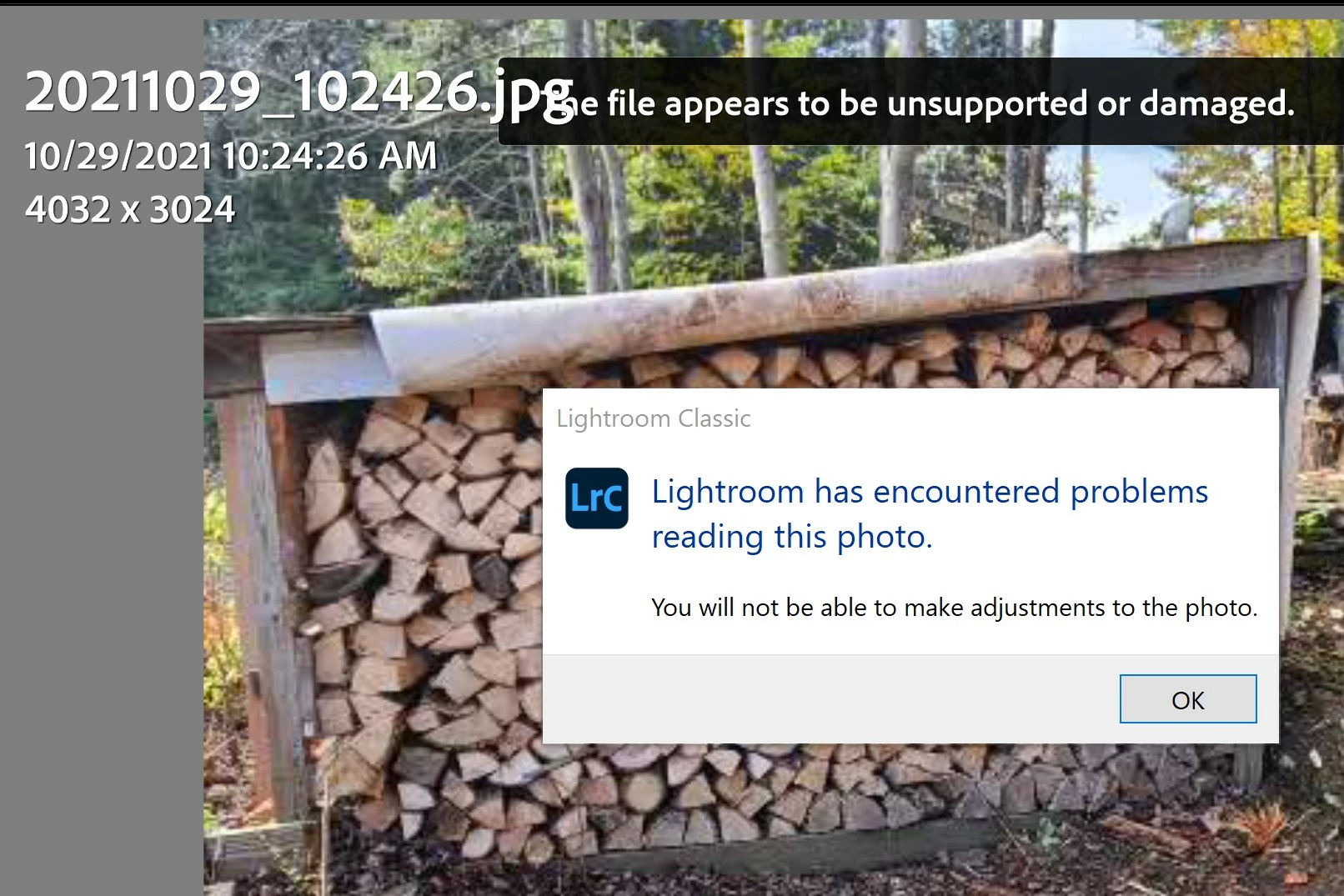
Task: Click OK to dismiss the Lightroom dialog
Action: click(1187, 699)
